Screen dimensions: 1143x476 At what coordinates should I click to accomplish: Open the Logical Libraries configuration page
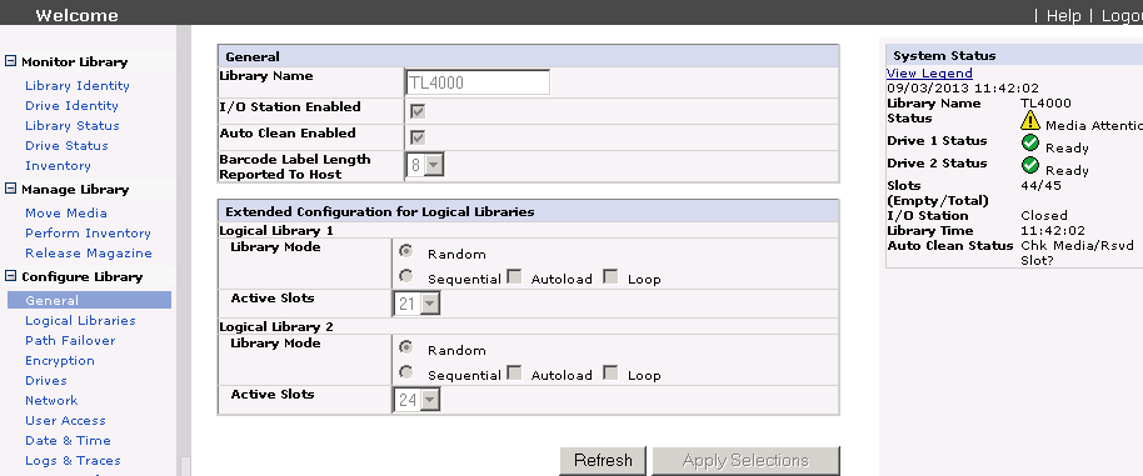80,321
